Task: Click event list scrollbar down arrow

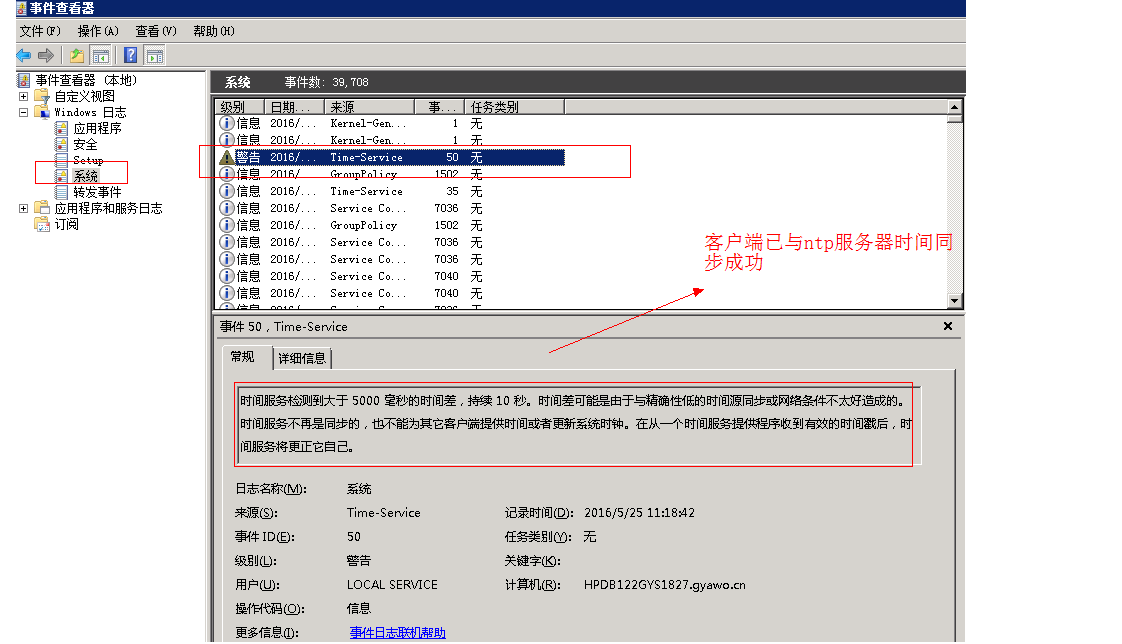Action: (954, 301)
